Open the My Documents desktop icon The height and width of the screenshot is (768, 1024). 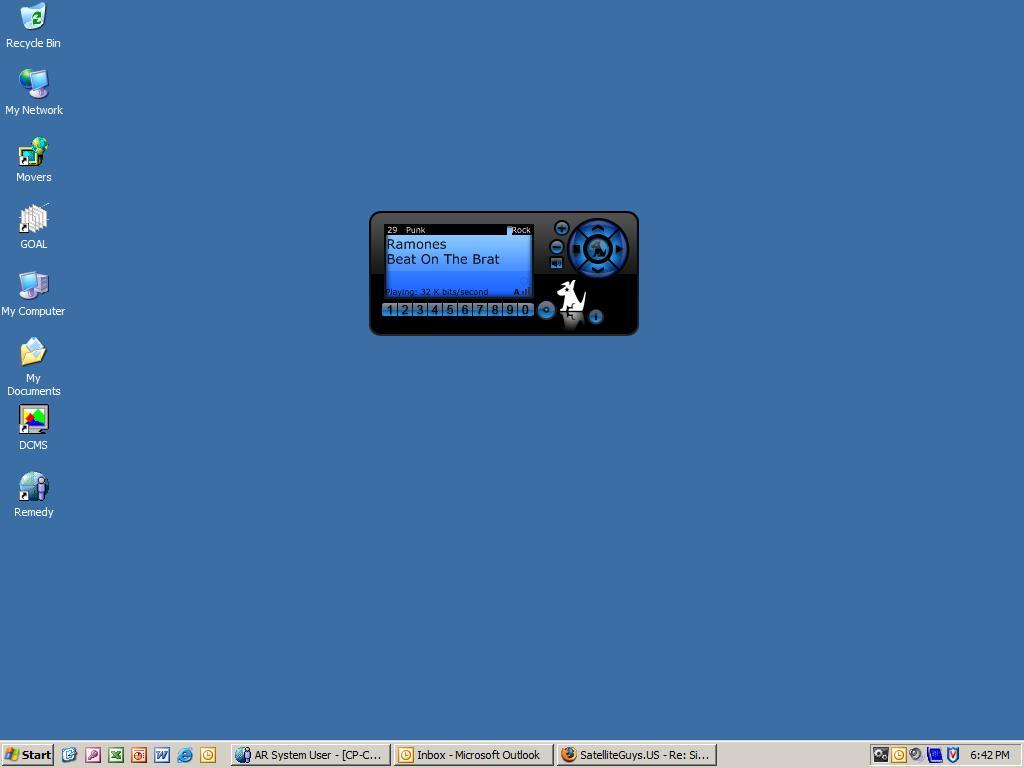point(33,368)
